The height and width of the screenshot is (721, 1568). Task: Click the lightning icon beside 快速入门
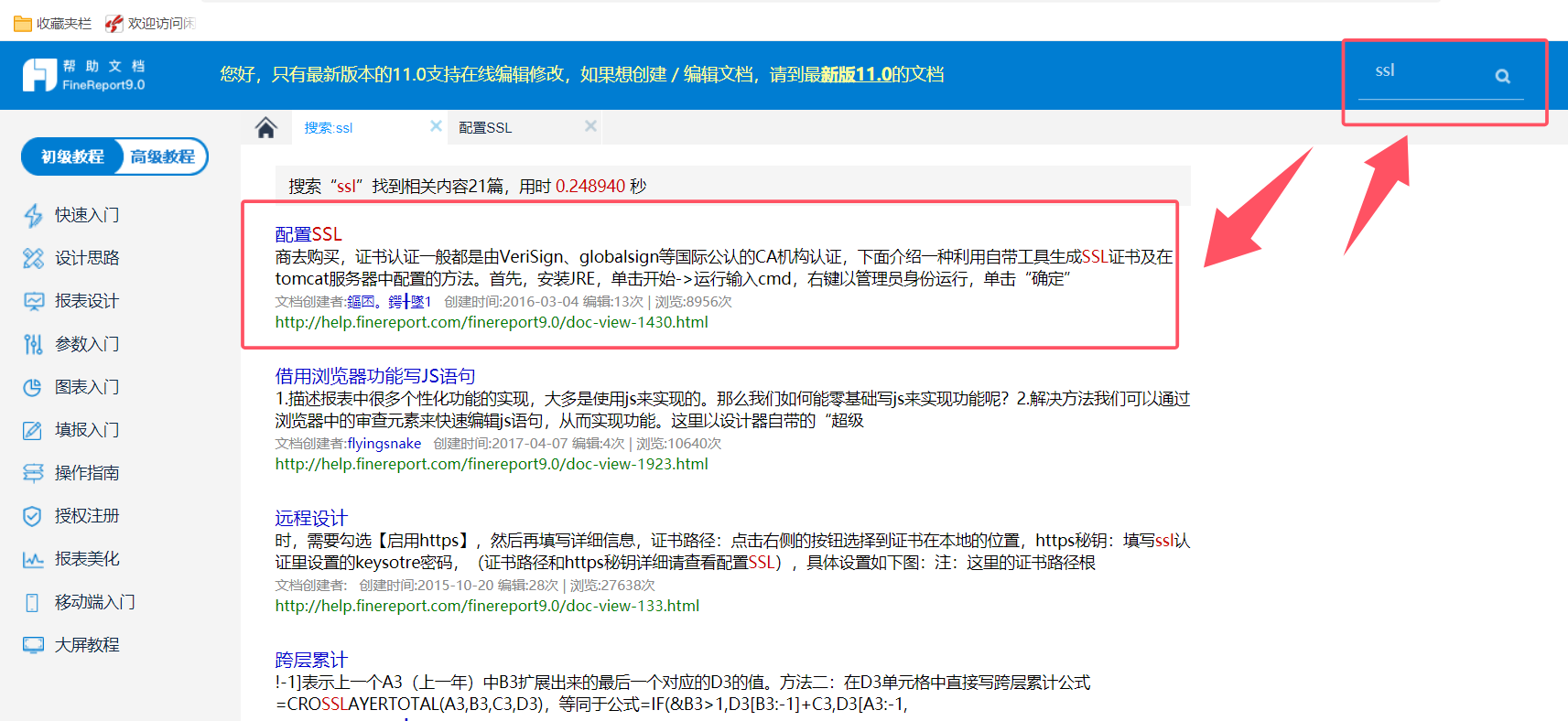33,215
